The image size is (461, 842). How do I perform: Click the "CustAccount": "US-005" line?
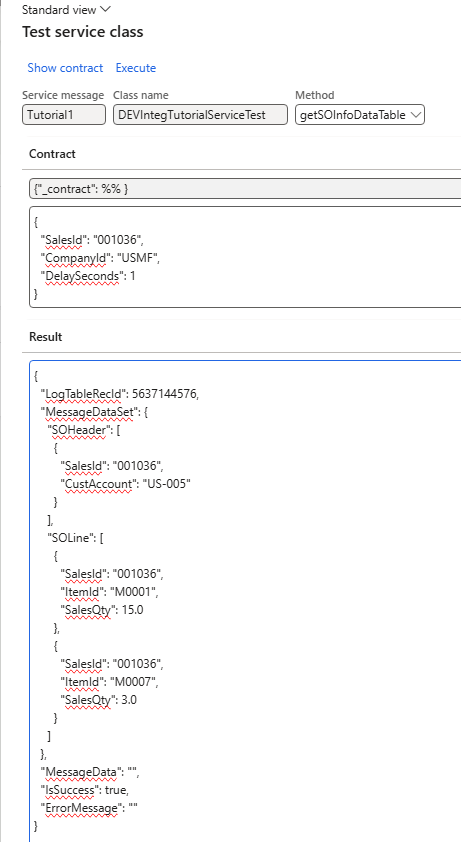point(125,484)
